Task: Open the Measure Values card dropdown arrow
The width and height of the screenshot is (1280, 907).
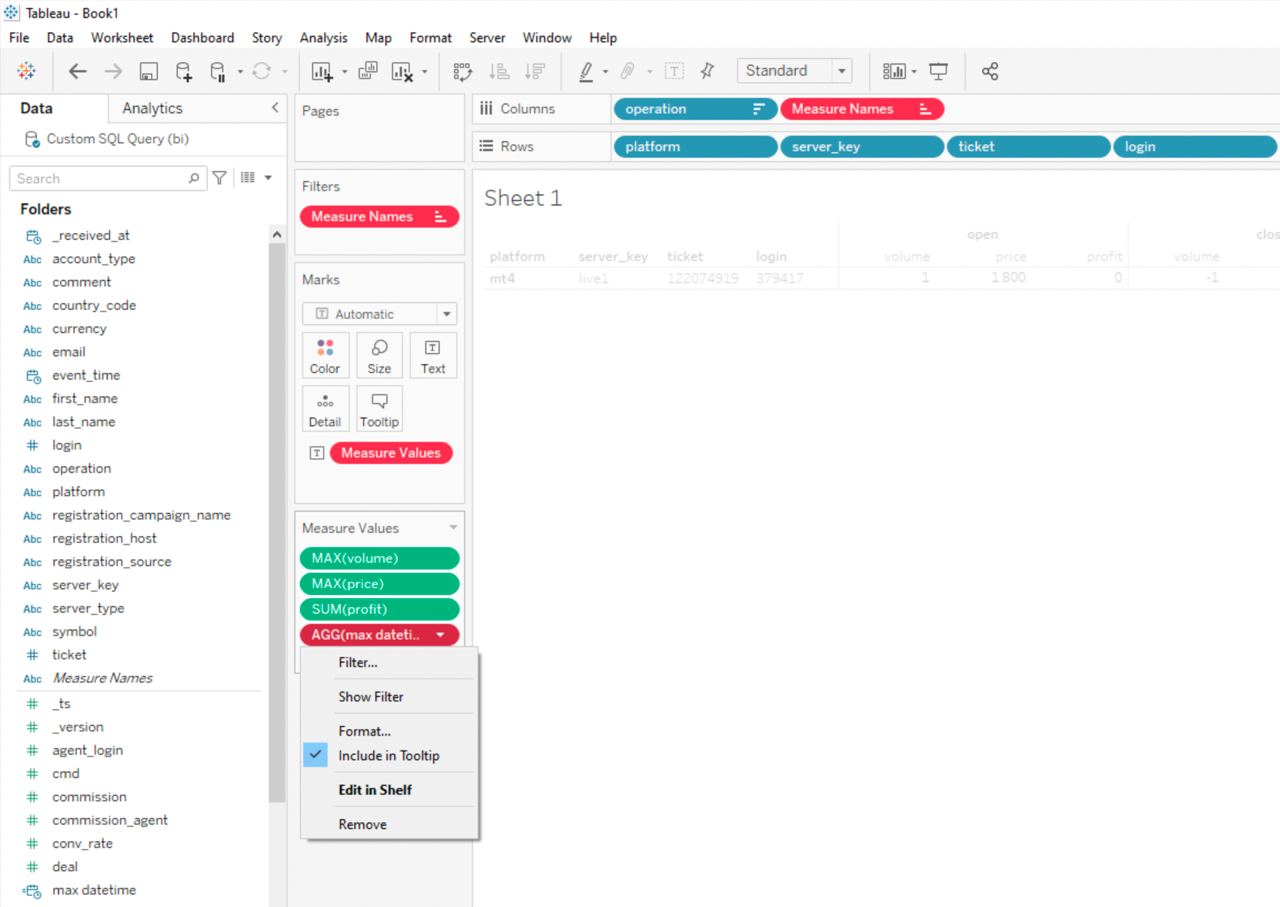Action: (x=453, y=528)
